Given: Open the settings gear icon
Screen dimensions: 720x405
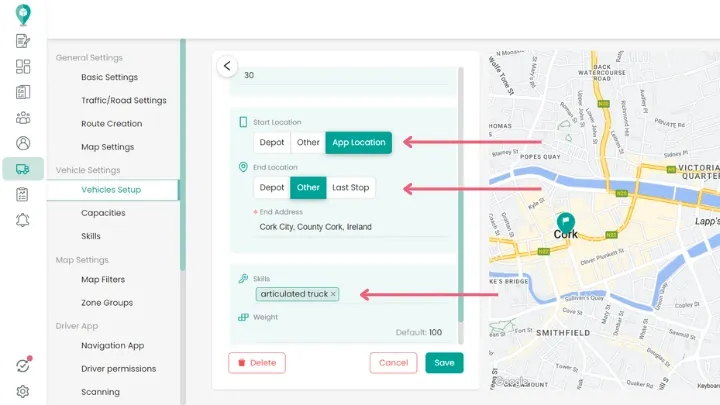Looking at the screenshot, I should coord(23,391).
